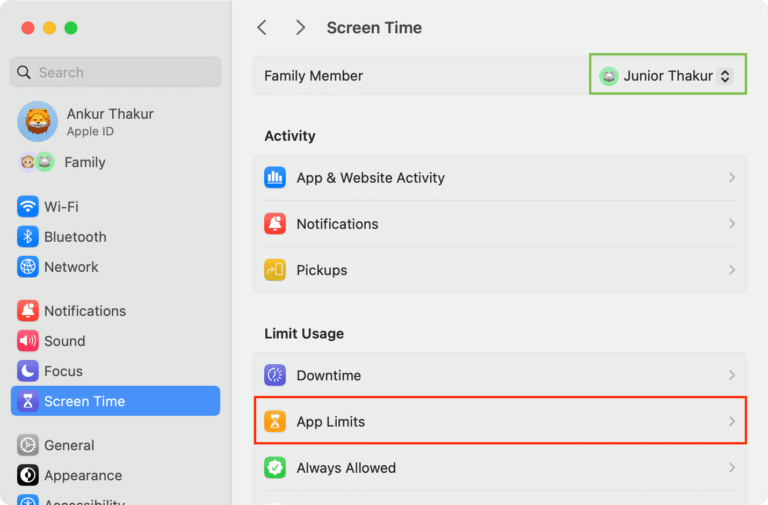Expand Downtime row chevron
Screen dimensions: 768x505
pyautogui.click(x=732, y=375)
